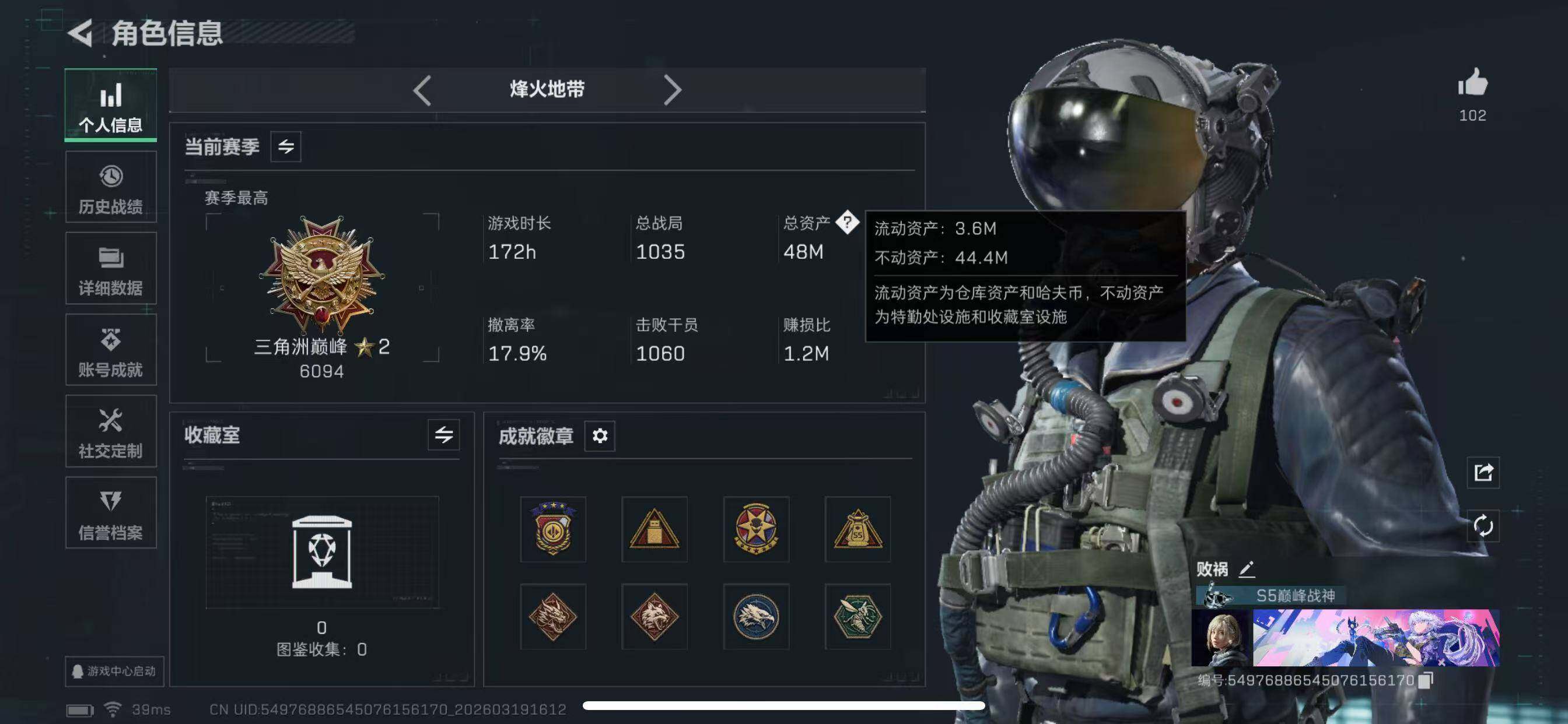The height and width of the screenshot is (724, 1568).
Task: Click the refresh character model icon
Action: tap(1483, 526)
